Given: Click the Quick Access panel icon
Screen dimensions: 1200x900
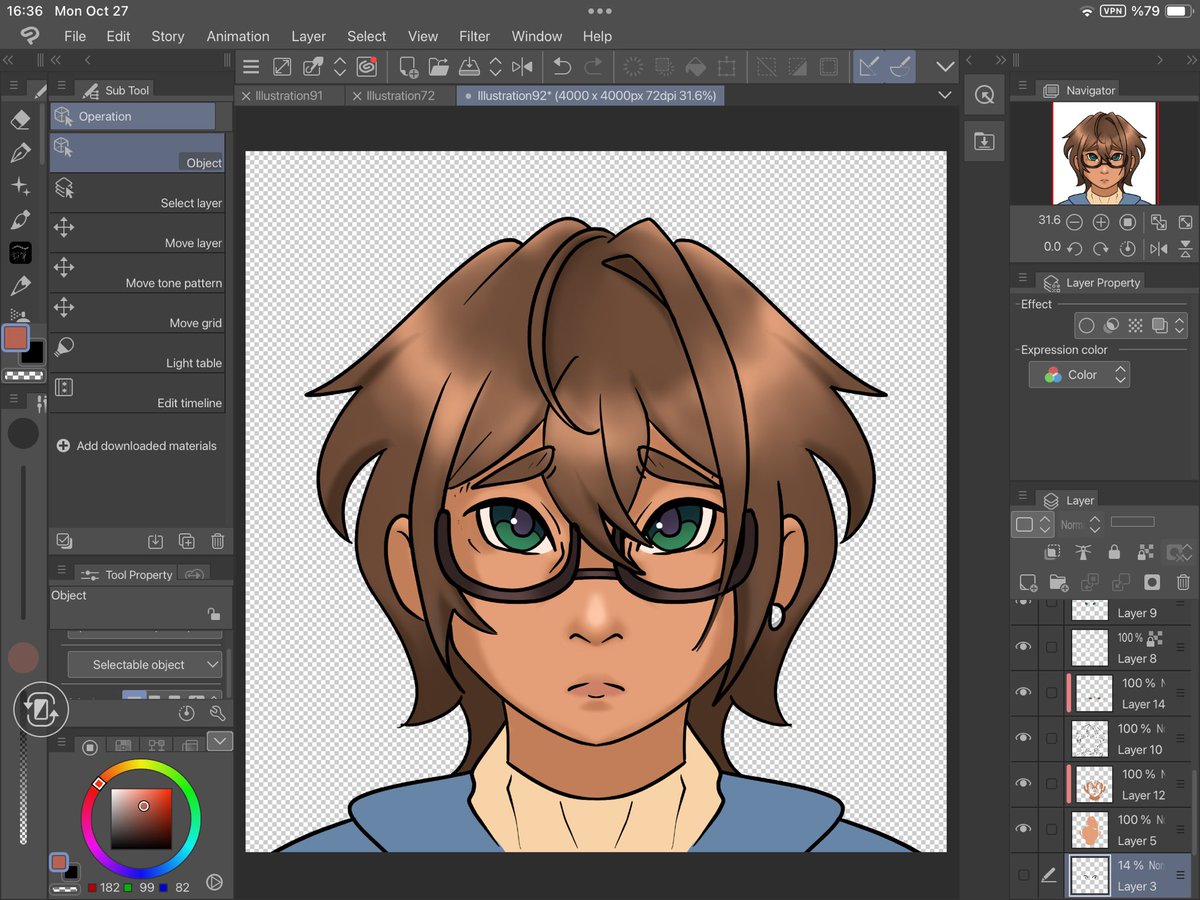Looking at the screenshot, I should coord(985,95).
